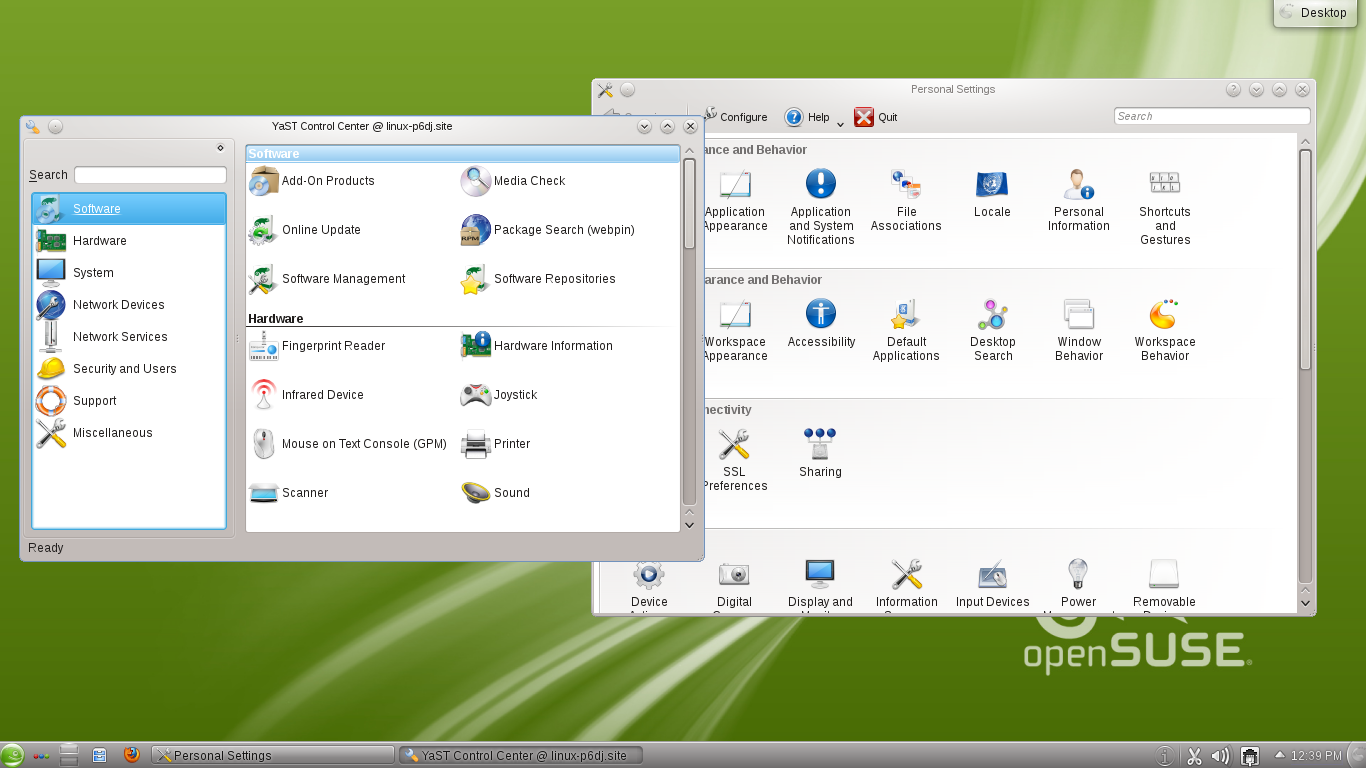Open Window Behavior settings

[1079, 330]
